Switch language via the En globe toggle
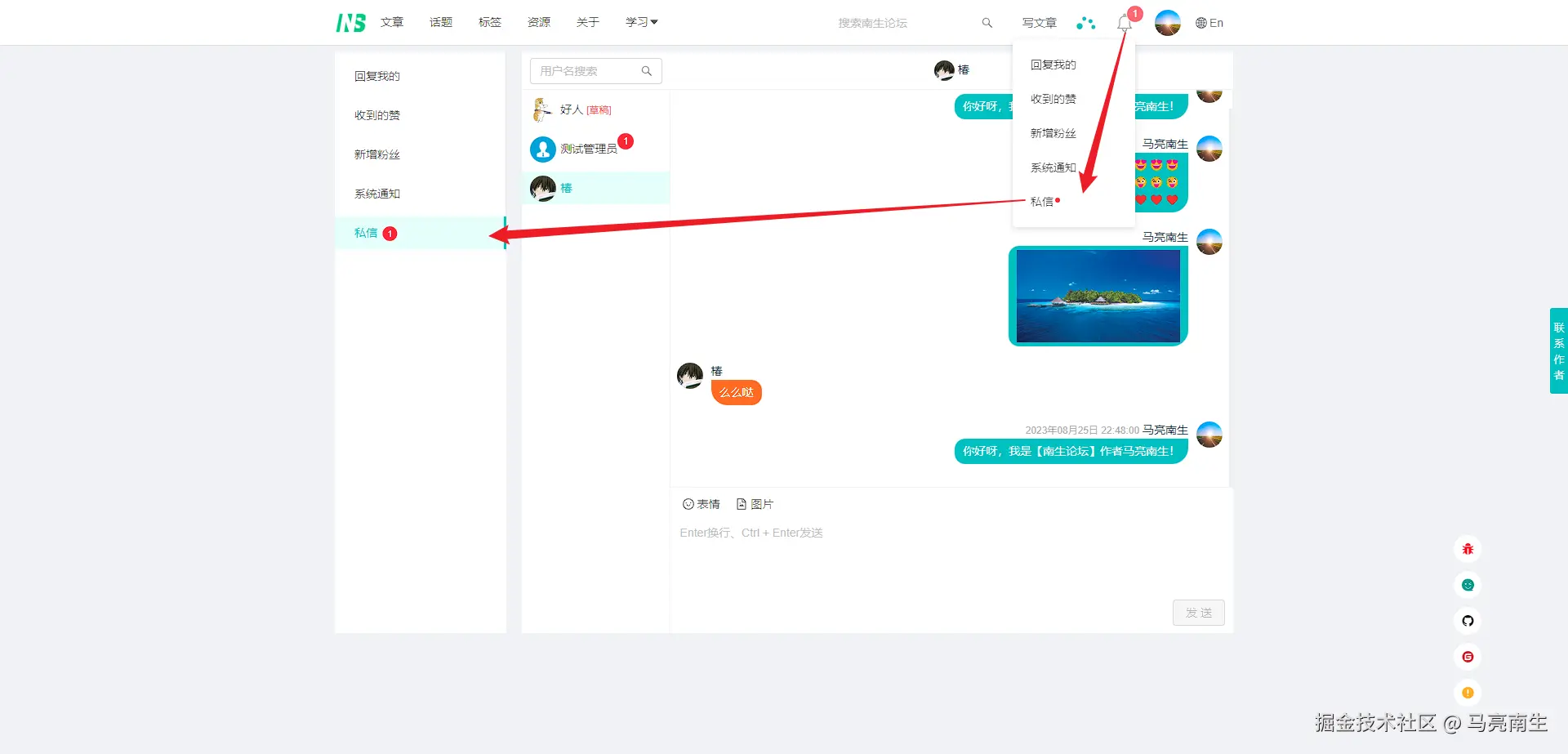The height and width of the screenshot is (754, 1568). tap(1209, 23)
